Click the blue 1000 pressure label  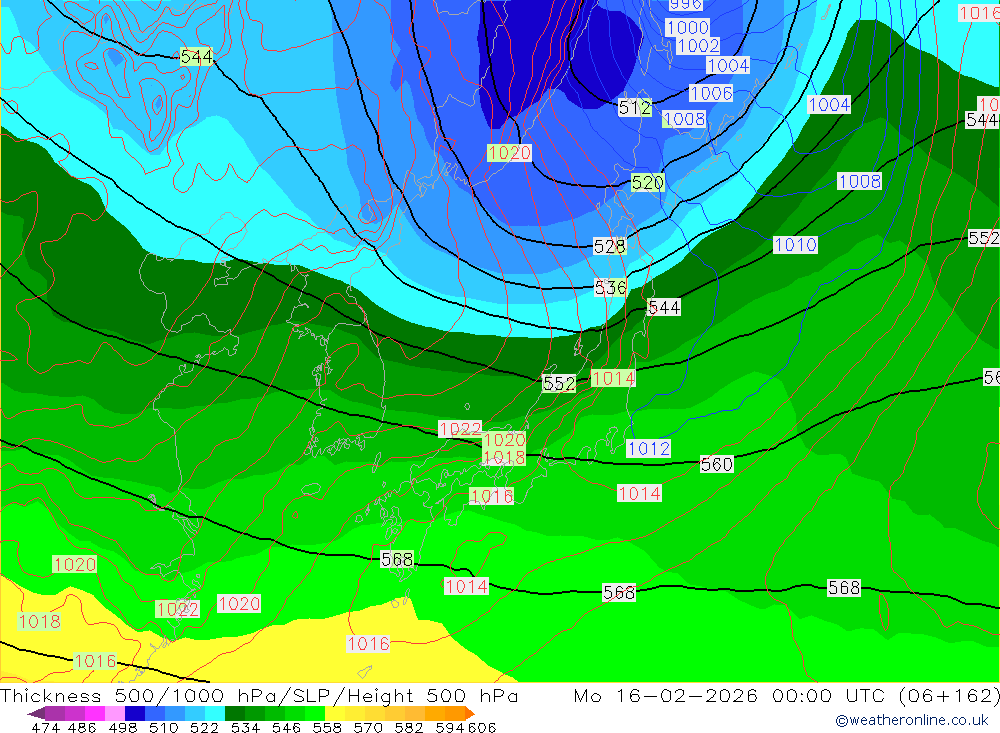(x=687, y=27)
